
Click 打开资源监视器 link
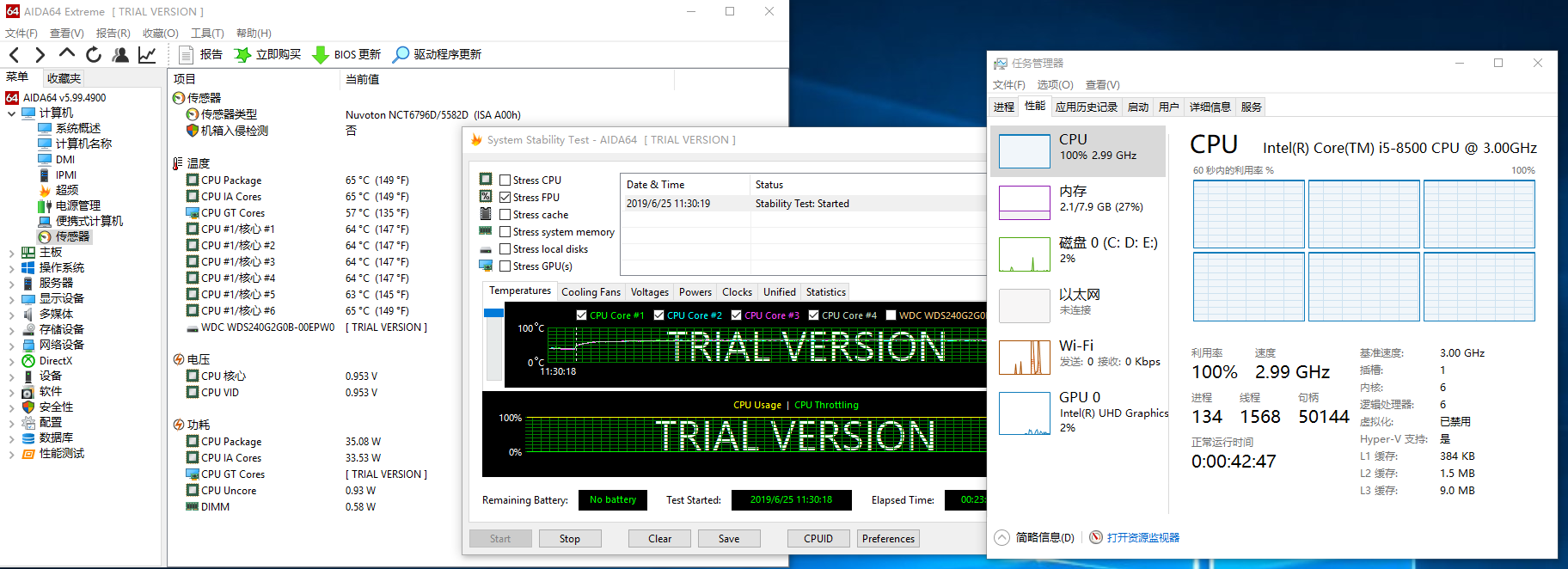tap(1142, 538)
